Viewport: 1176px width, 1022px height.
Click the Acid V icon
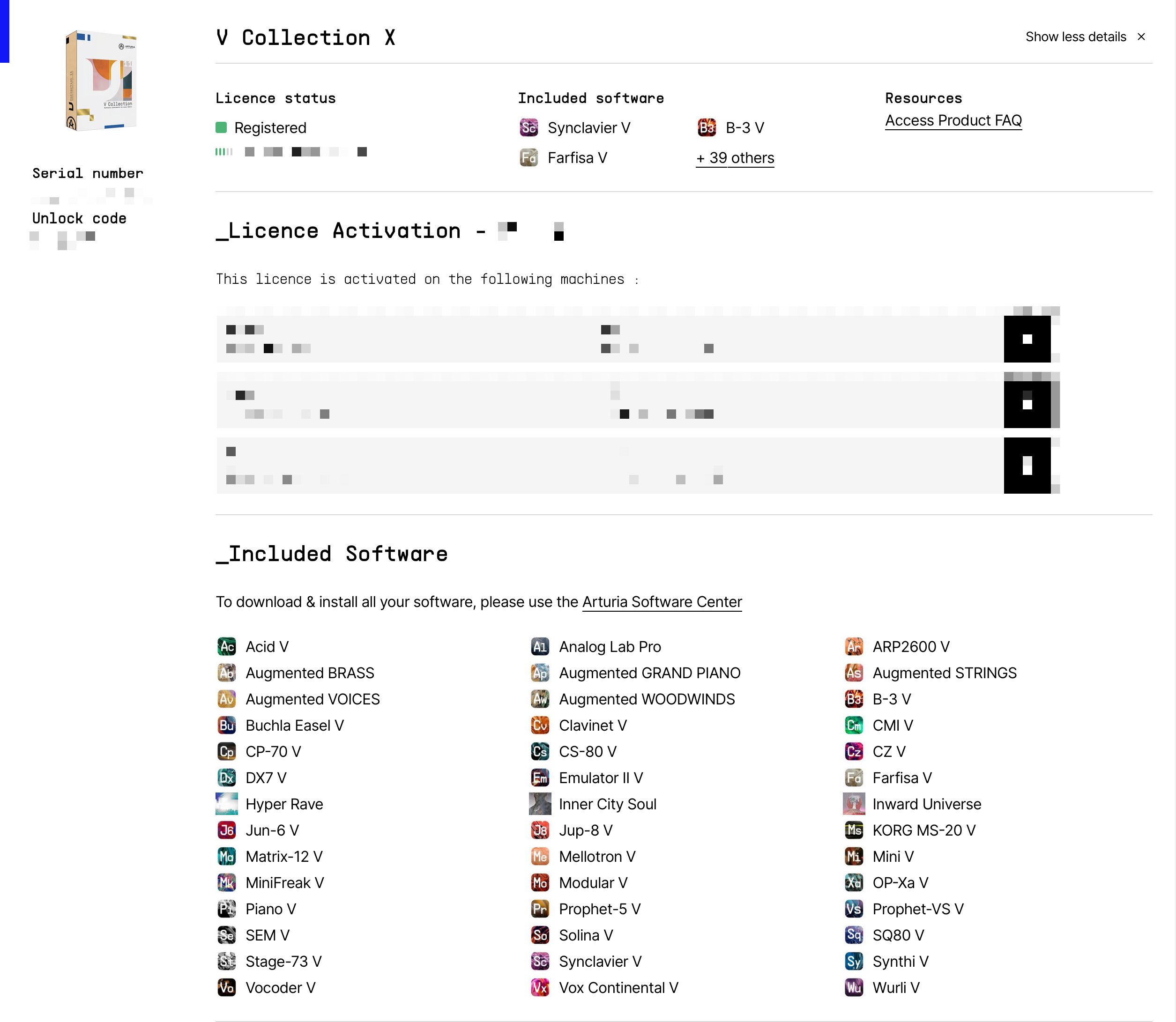(226, 646)
